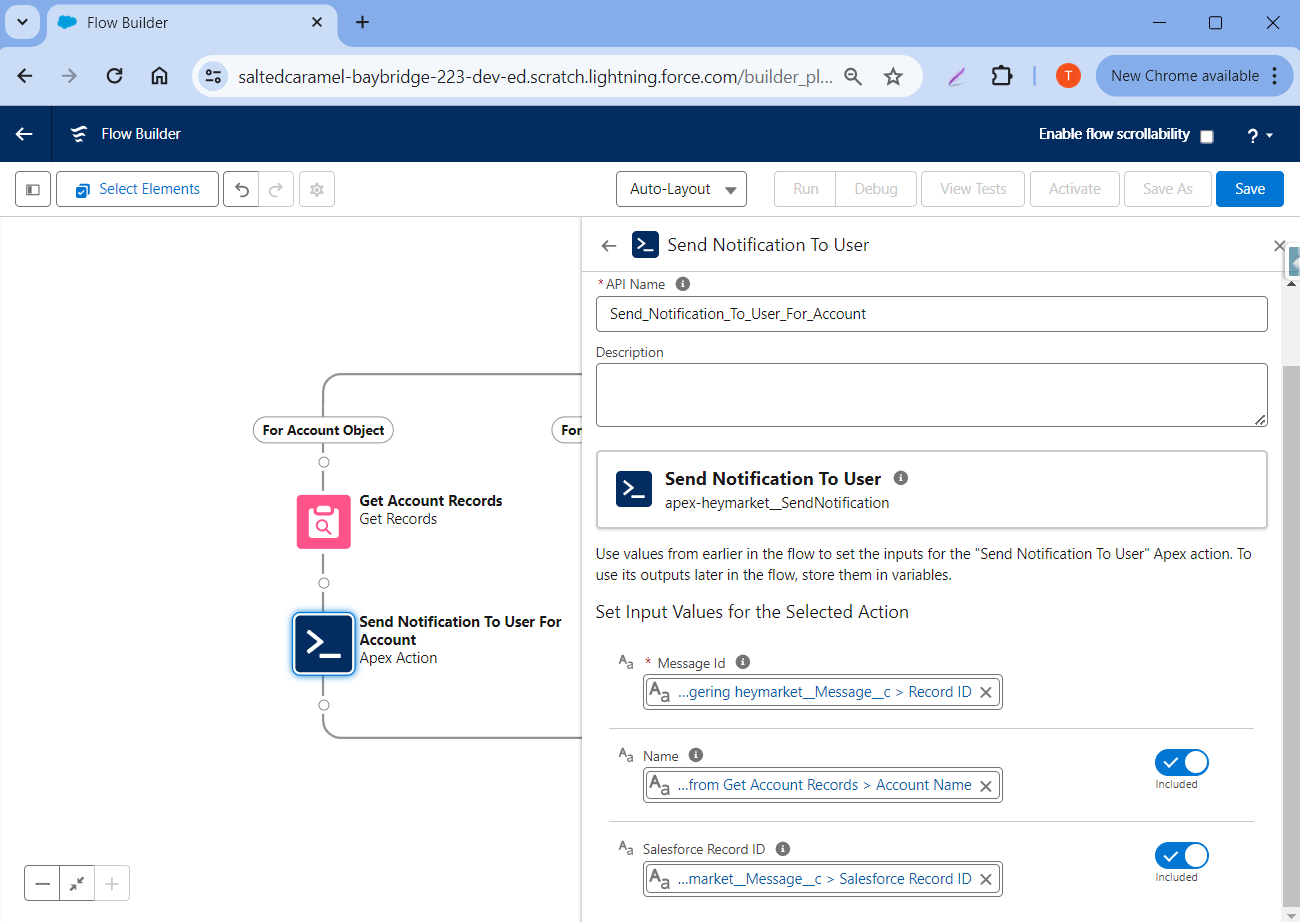Enable flow scrollability checkbox

coord(1207,136)
